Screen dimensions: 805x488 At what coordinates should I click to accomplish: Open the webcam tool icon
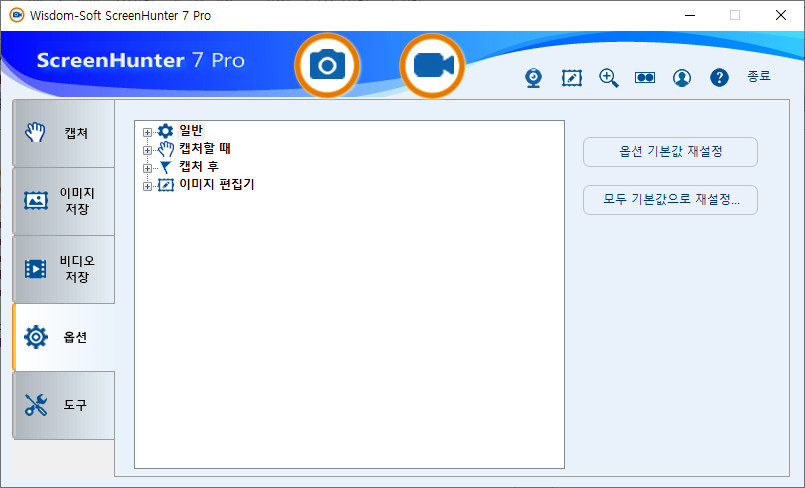533,78
